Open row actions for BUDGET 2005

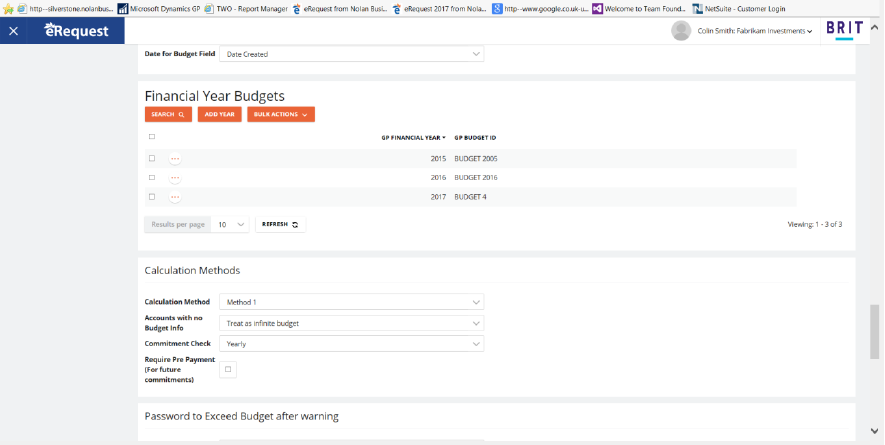coord(175,159)
